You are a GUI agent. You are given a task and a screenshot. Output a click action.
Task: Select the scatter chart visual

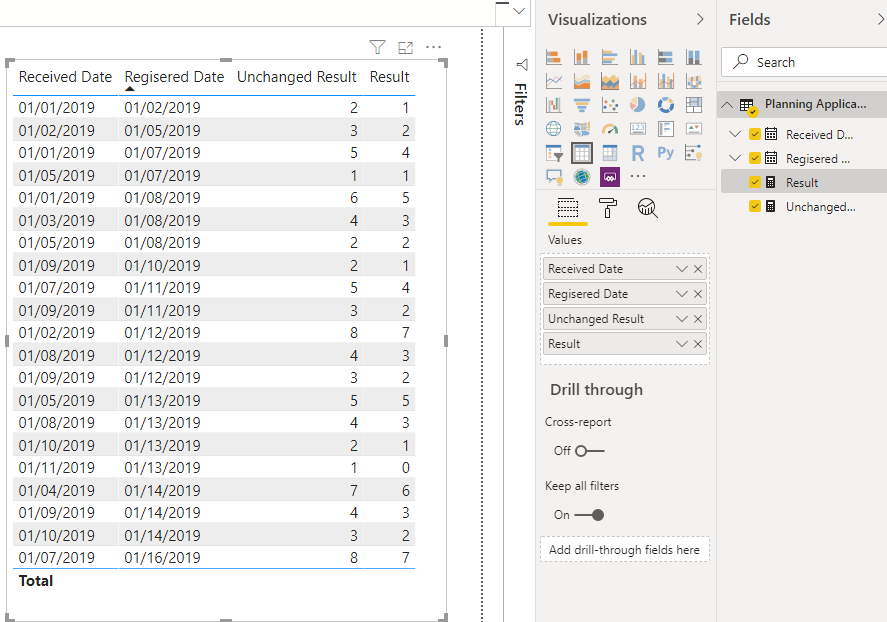pos(610,105)
